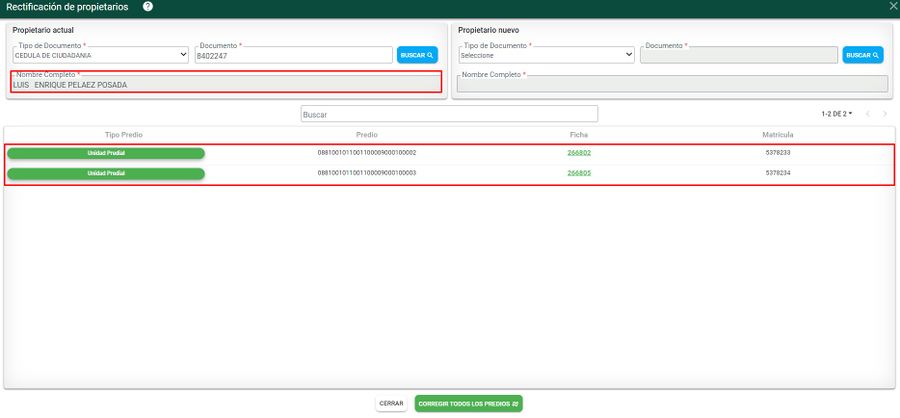Image resolution: width=900 pixels, height=418 pixels.
Task: Open Tipo de Documento dropdown for Propietario nuevo
Action: pyautogui.click(x=545, y=56)
